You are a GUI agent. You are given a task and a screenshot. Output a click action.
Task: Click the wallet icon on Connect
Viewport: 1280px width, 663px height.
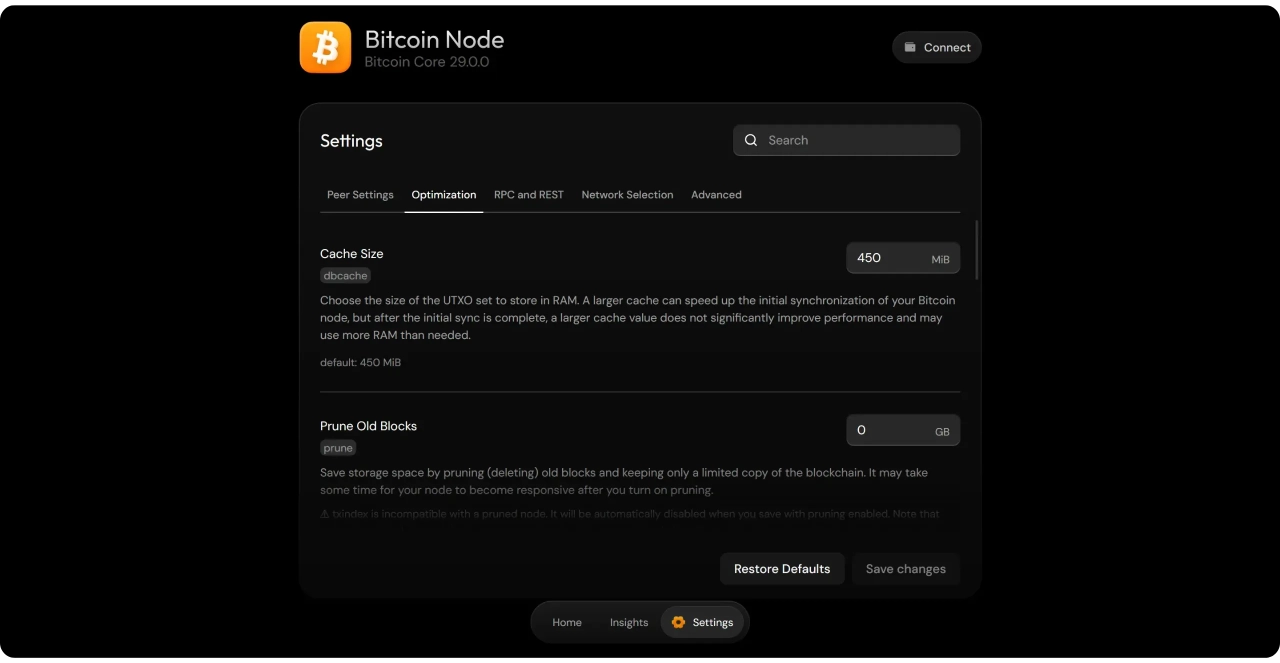(910, 47)
